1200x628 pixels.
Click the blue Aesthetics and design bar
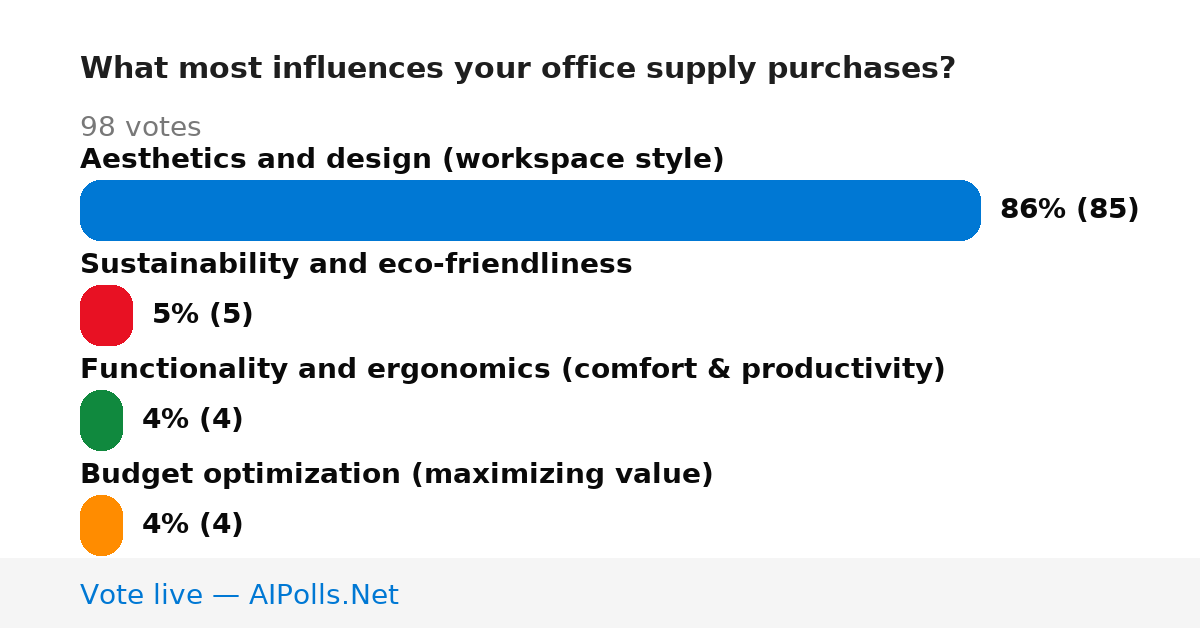(530, 210)
